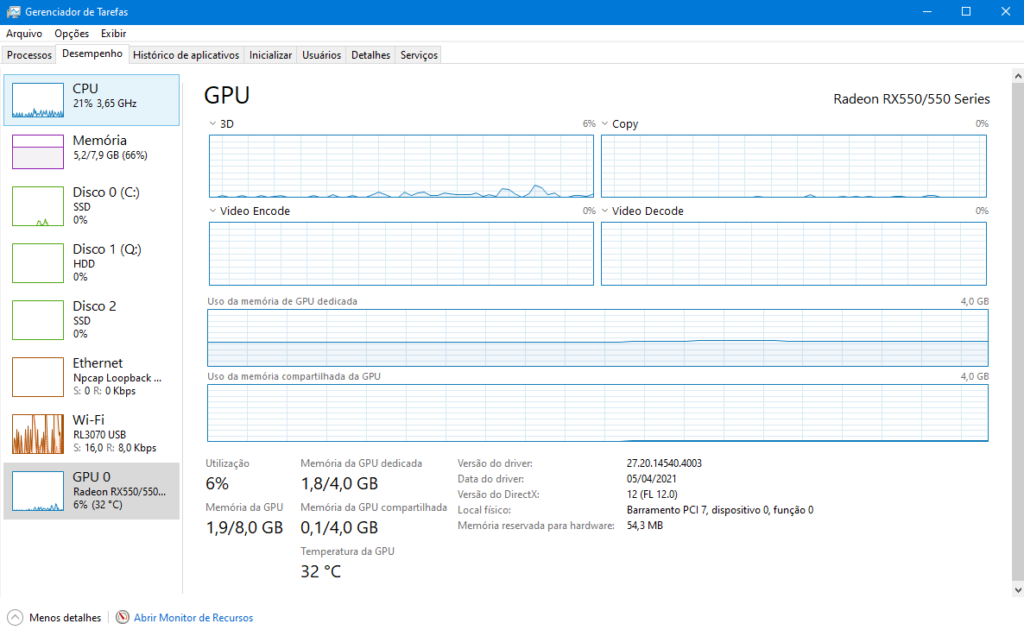Select the GPU 0 Radeon graph icon
The height and width of the screenshot is (630, 1024).
[38, 491]
